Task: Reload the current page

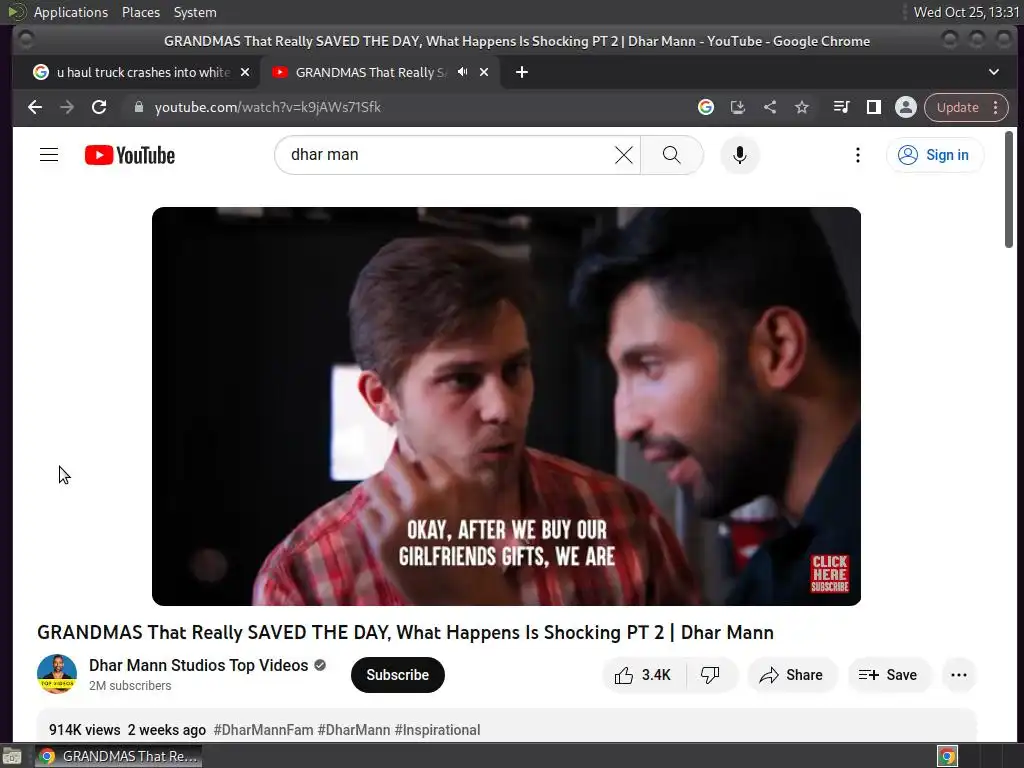Action: (99, 107)
